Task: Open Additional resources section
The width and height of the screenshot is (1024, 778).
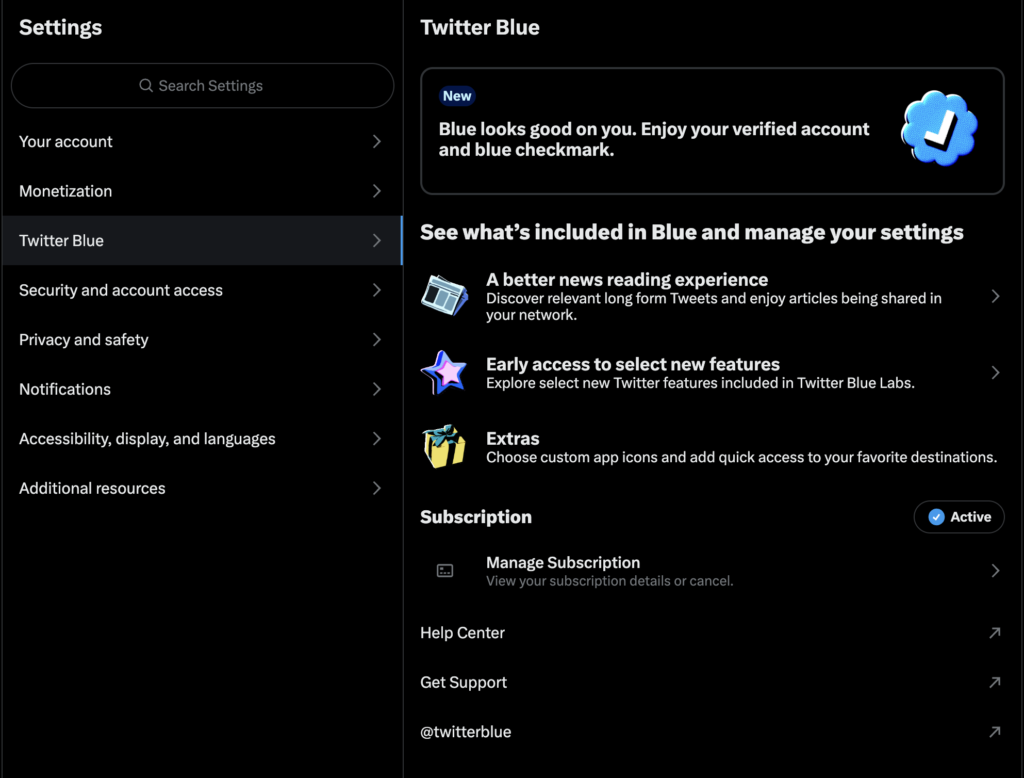Action: coord(92,488)
